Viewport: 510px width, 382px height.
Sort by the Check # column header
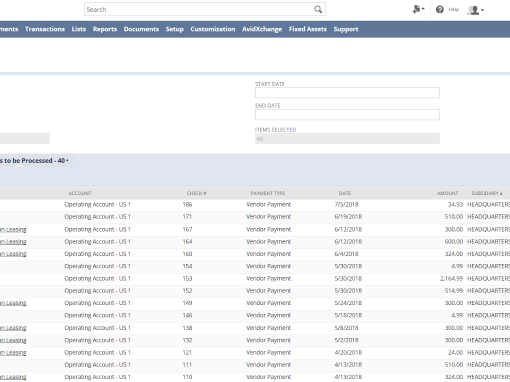coord(196,193)
